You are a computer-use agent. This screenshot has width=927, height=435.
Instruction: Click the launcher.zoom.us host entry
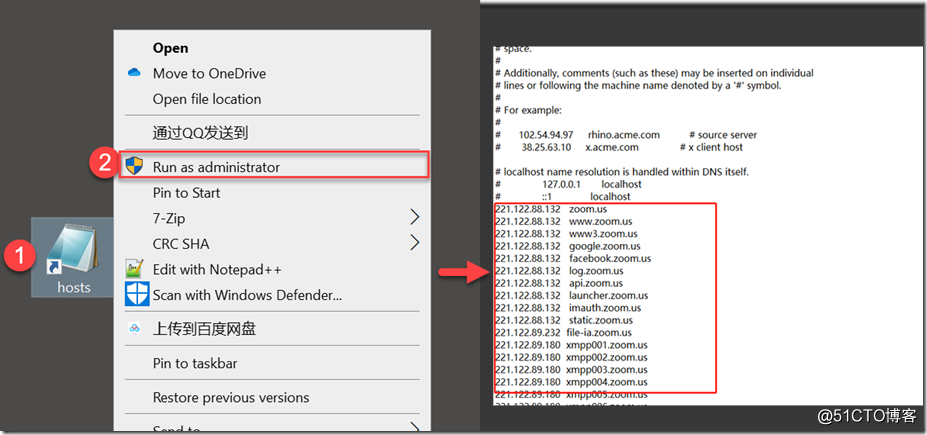[x=571, y=296]
